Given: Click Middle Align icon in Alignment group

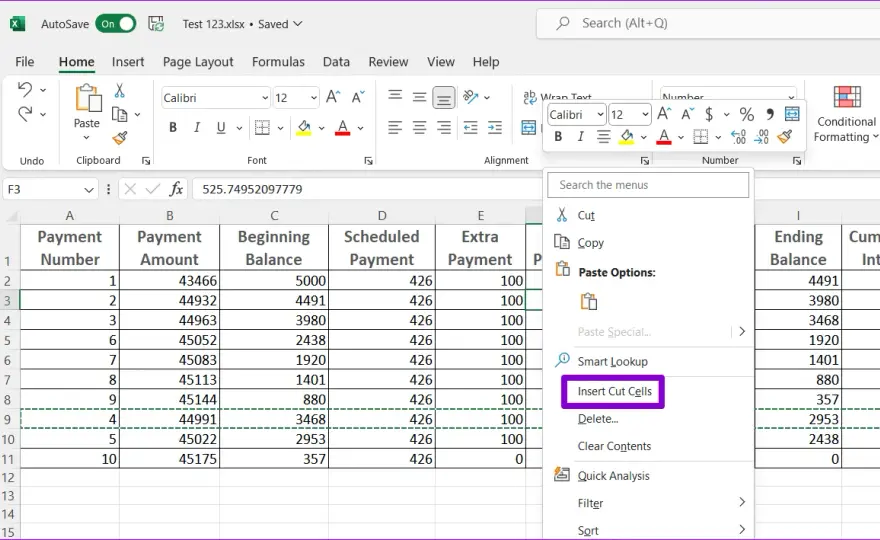Looking at the screenshot, I should (419, 97).
